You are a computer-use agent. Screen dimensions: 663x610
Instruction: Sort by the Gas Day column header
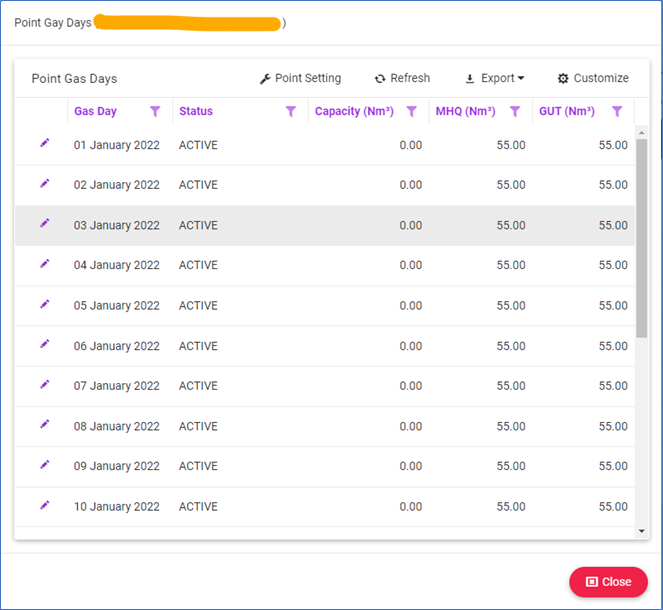95,112
